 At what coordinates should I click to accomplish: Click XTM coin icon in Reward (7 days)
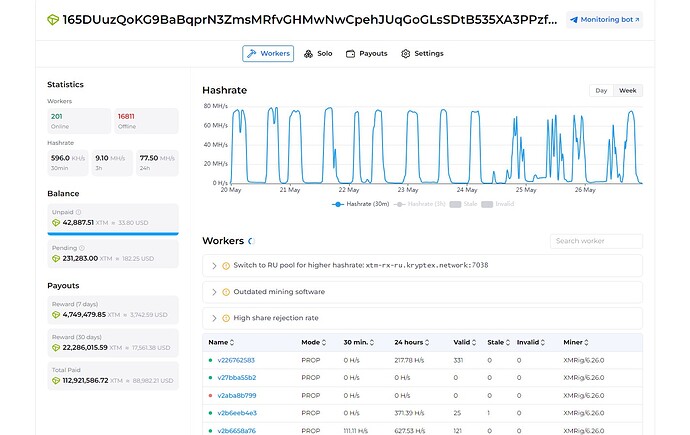coord(56,315)
